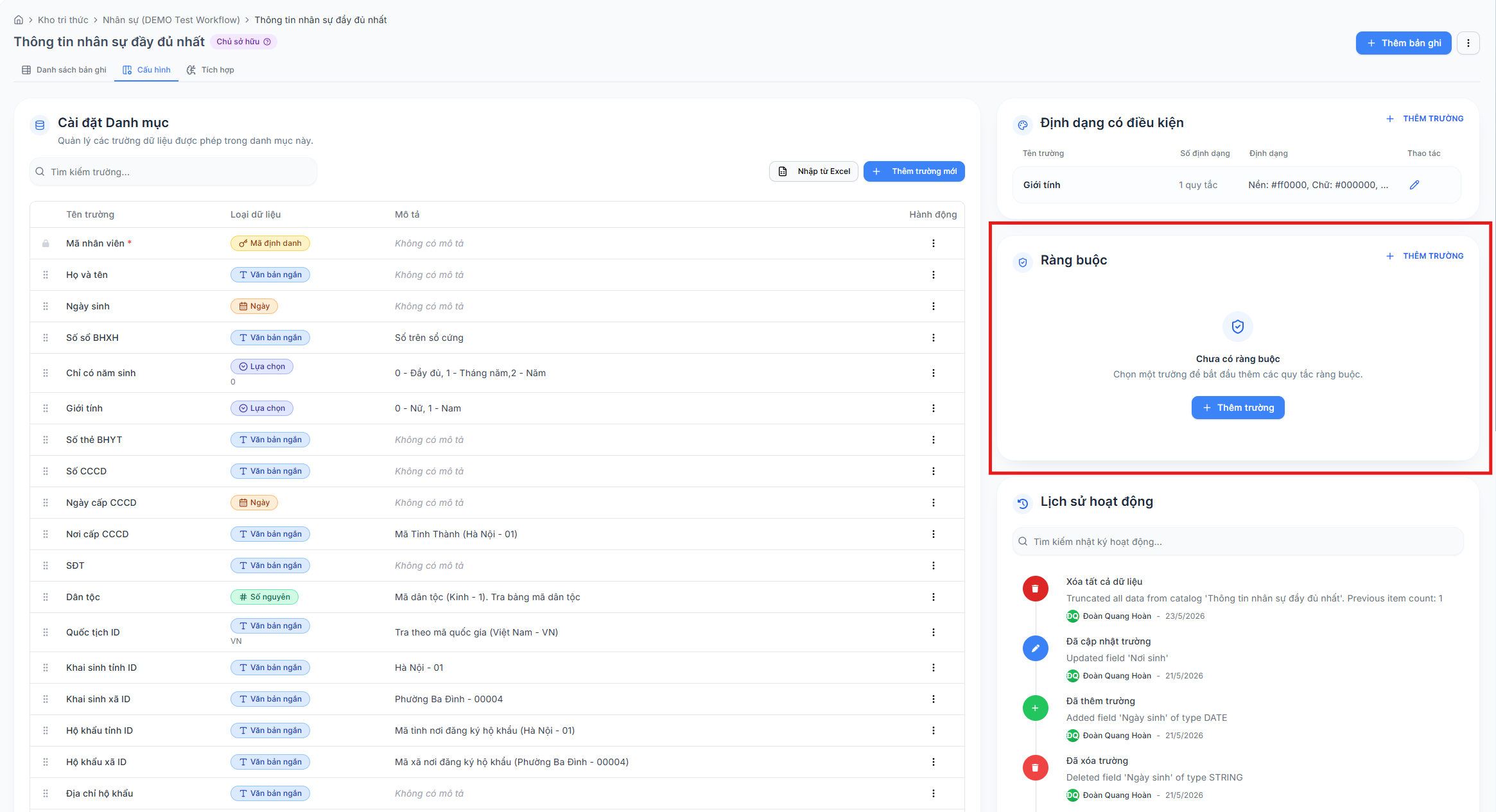Click the green plus icon for Đã thêm trường

(1035, 708)
